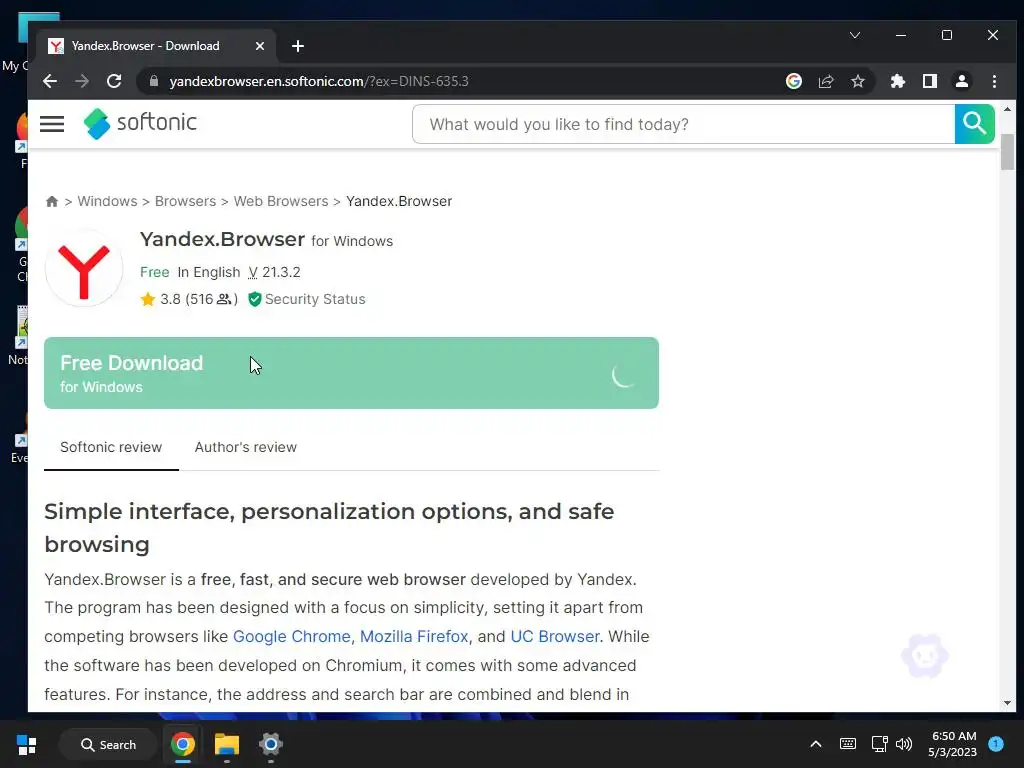Switch to the Author's review tab

[246, 447]
